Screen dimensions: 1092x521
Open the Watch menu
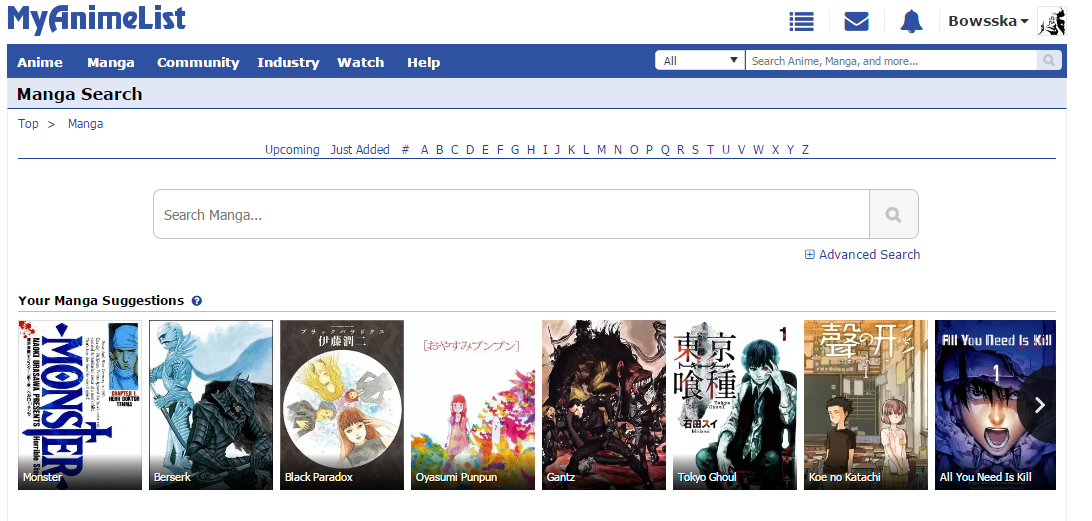point(361,62)
